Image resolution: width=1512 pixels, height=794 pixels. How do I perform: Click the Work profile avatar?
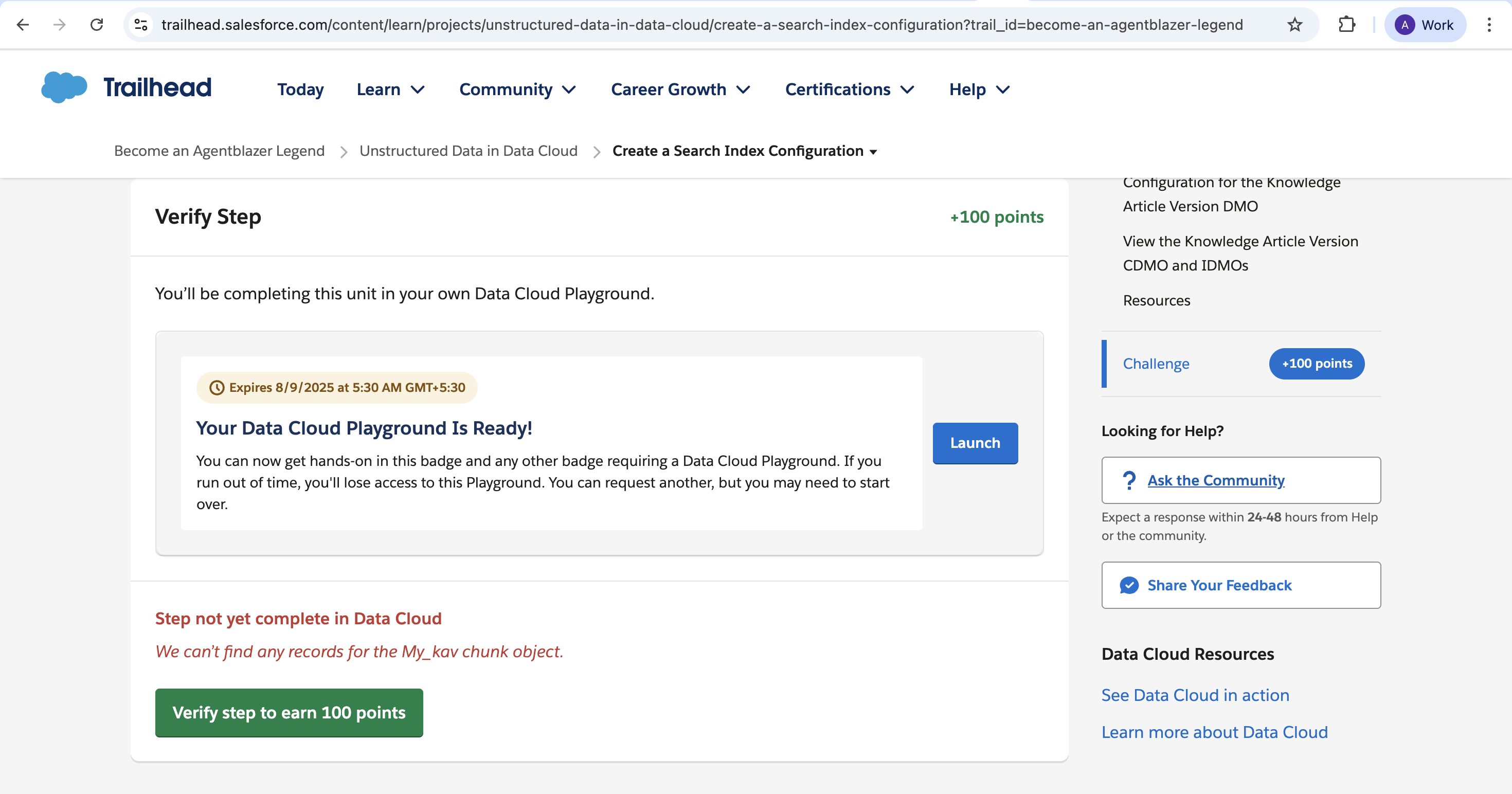pyautogui.click(x=1425, y=25)
